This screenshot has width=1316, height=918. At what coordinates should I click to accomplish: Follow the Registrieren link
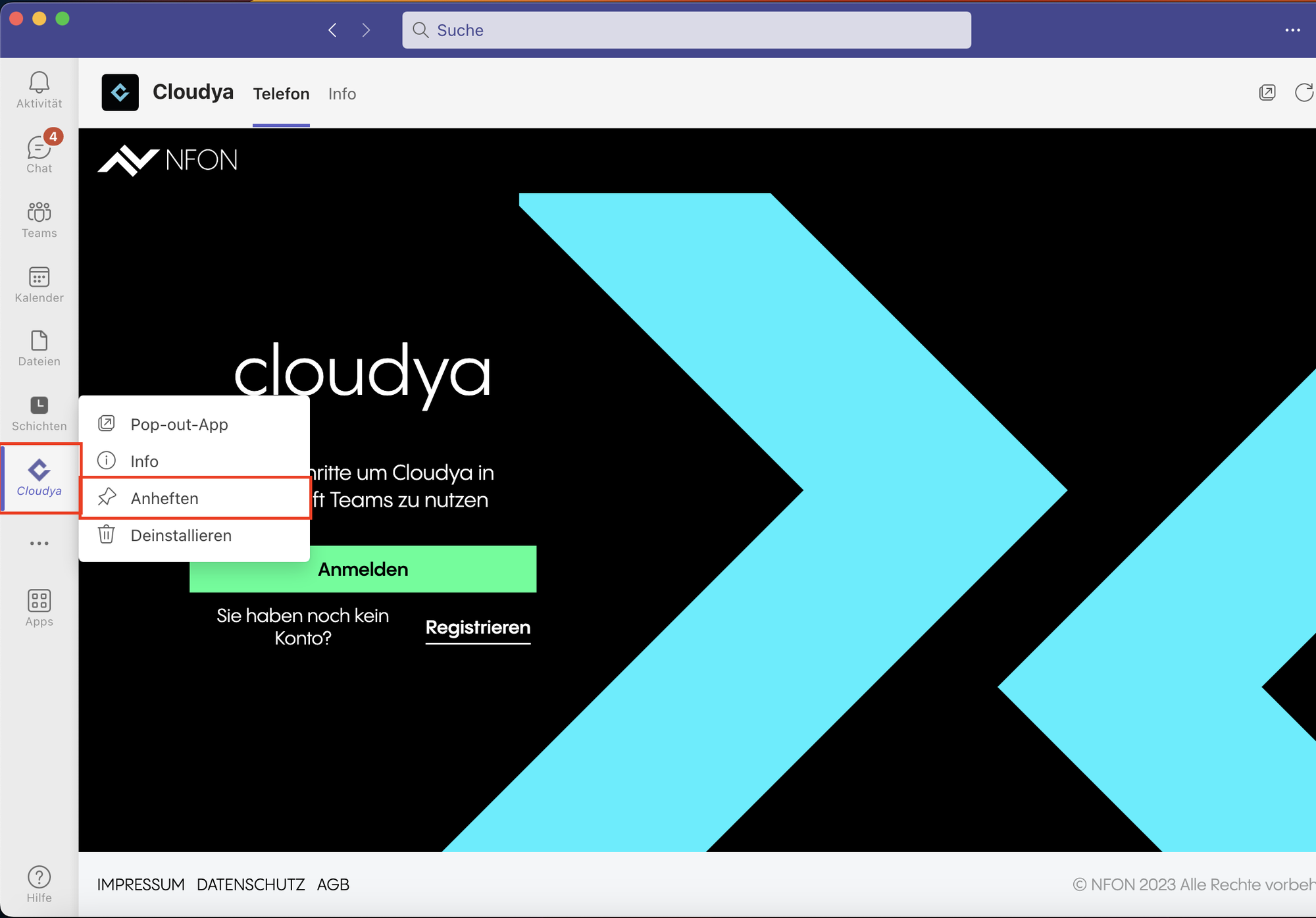point(478,627)
